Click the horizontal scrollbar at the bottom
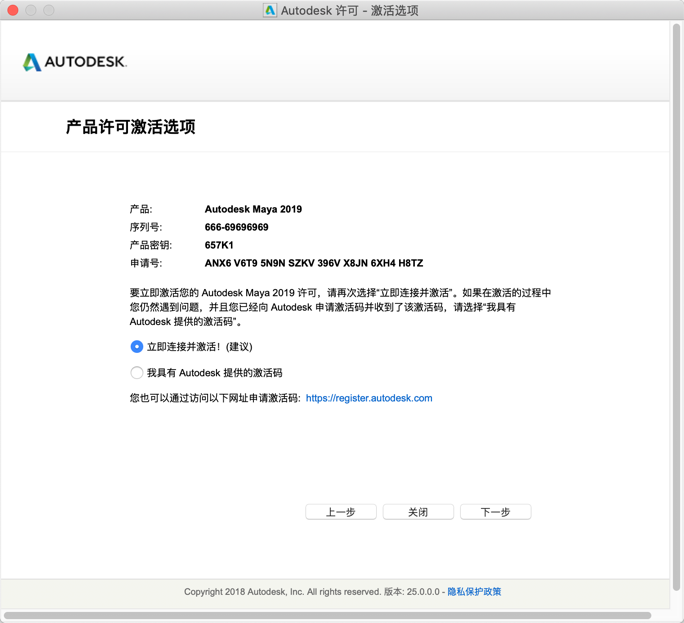Image resolution: width=684 pixels, height=623 pixels. click(x=328, y=616)
